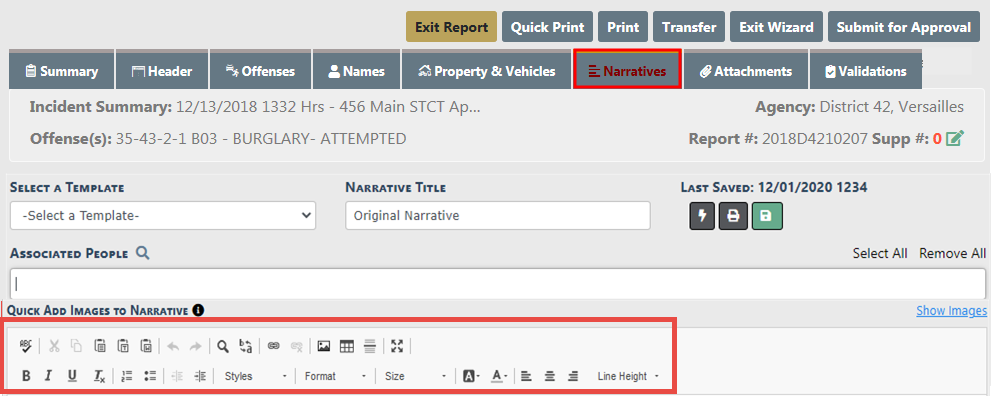Click the Show Images link
Viewport: 992px width, 396px height.
[x=952, y=311]
